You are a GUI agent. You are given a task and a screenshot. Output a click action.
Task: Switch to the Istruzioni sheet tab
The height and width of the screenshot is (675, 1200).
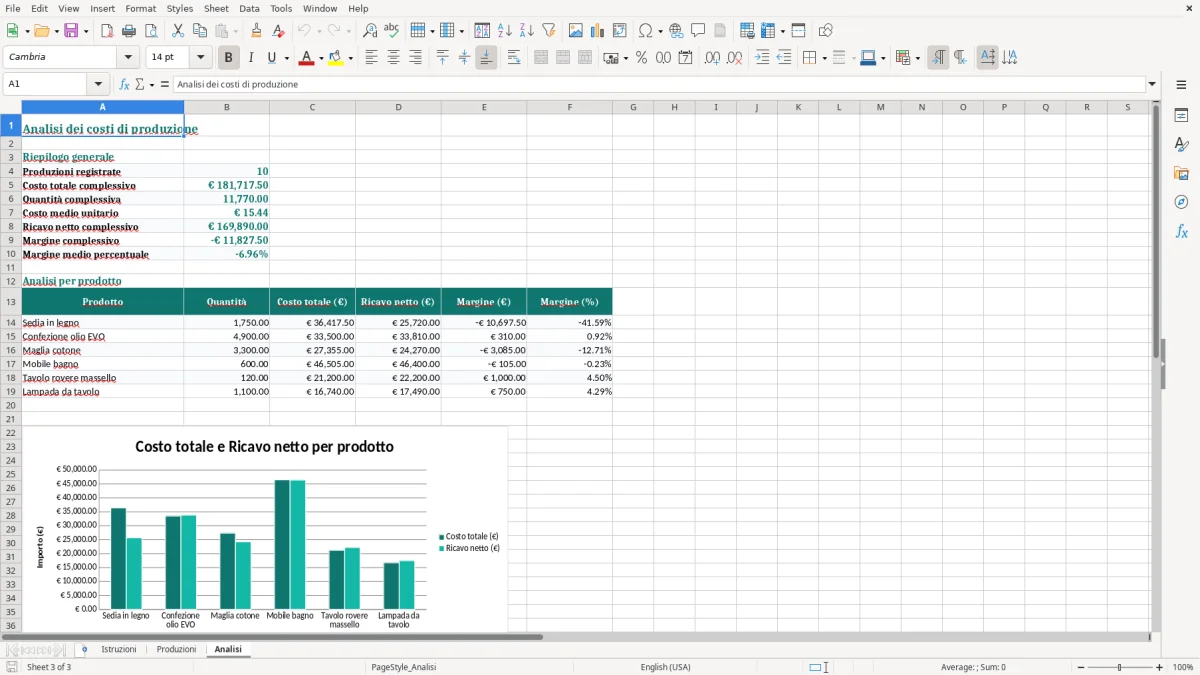[x=119, y=649]
